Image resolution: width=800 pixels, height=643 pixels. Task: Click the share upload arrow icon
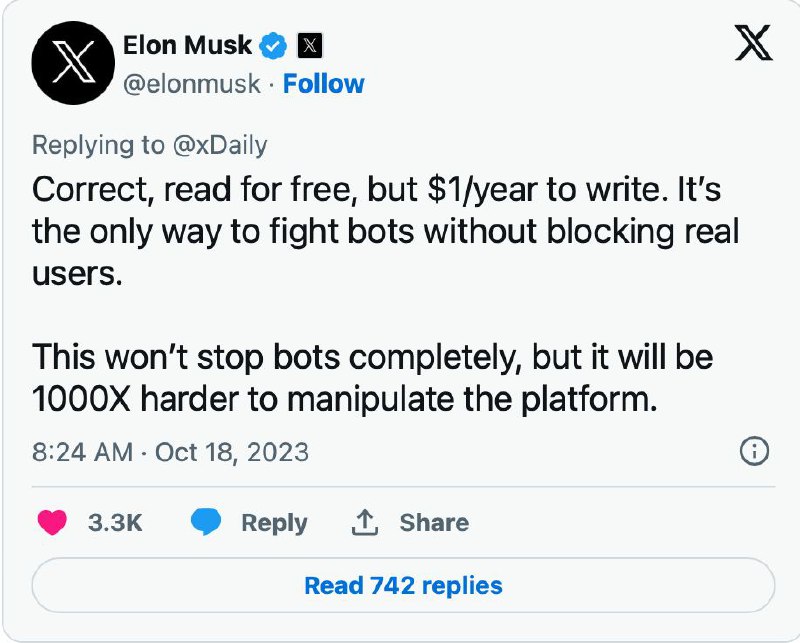click(x=365, y=523)
